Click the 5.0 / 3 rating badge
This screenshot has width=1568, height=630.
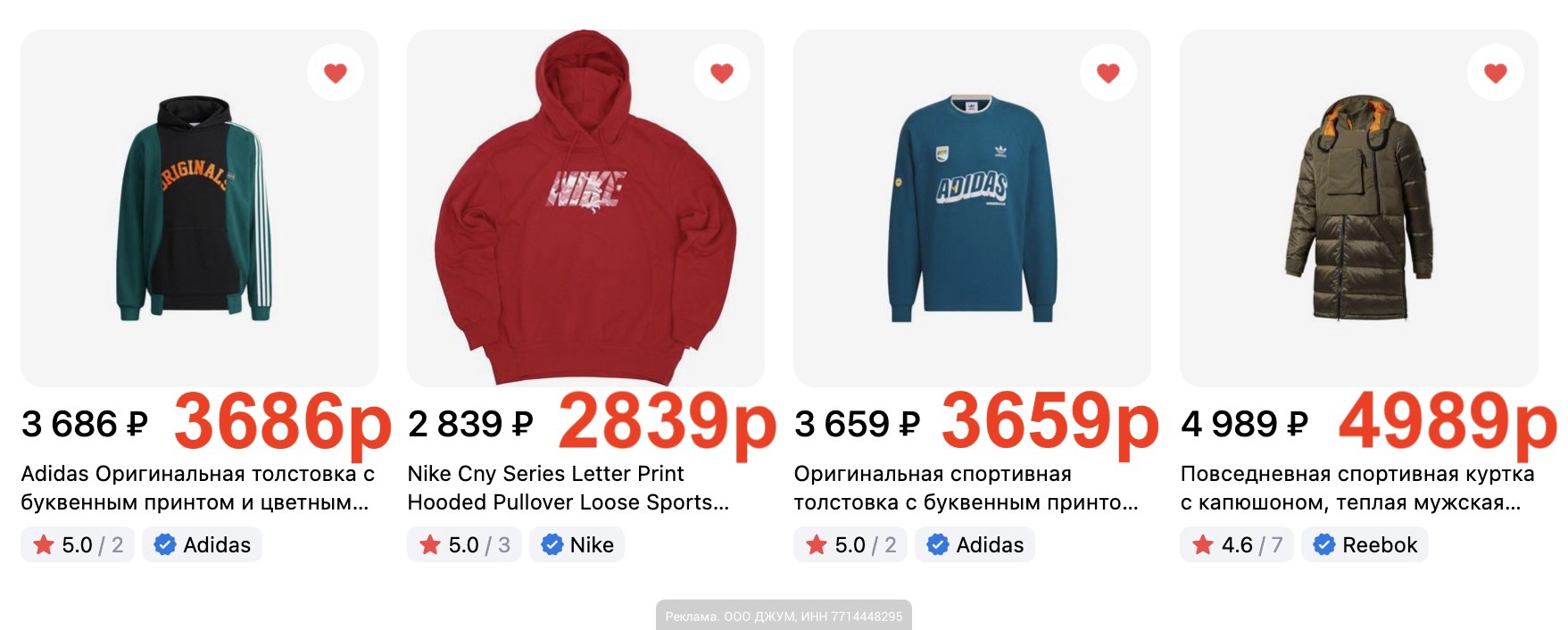(464, 544)
